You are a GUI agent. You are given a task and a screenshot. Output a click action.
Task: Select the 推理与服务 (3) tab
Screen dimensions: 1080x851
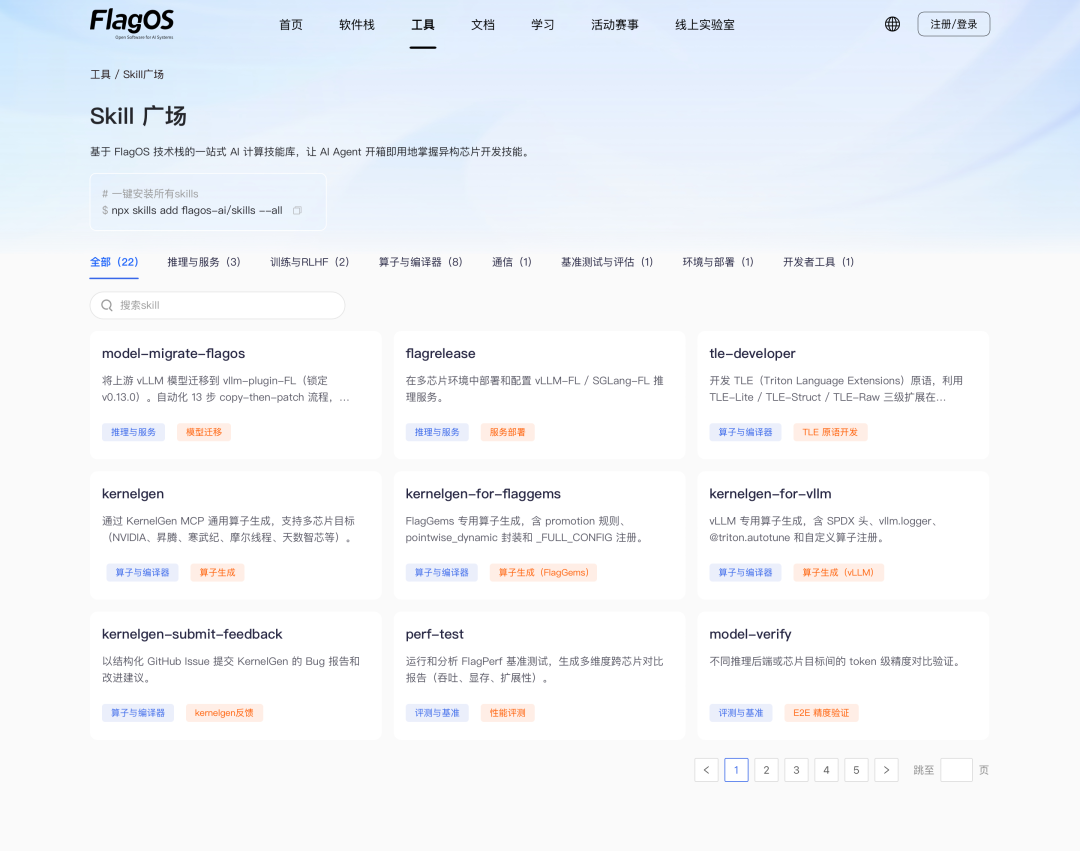click(x=204, y=262)
